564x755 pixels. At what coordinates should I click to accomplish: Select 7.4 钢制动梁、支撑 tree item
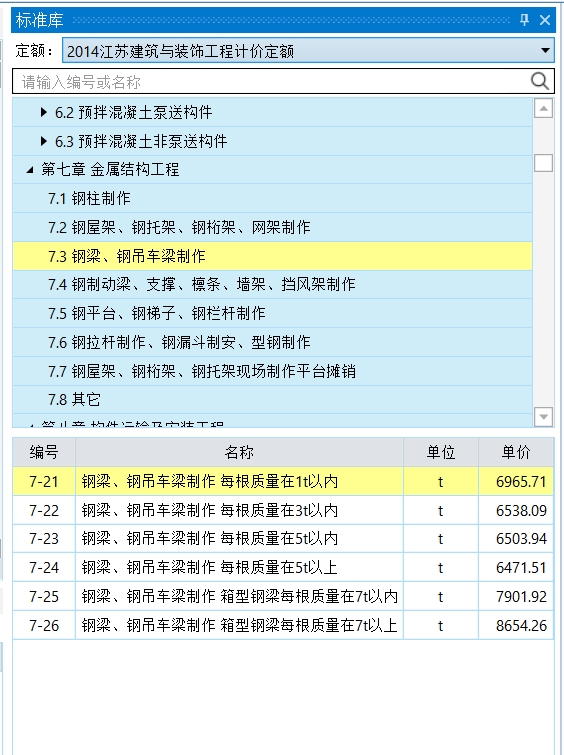click(x=273, y=285)
